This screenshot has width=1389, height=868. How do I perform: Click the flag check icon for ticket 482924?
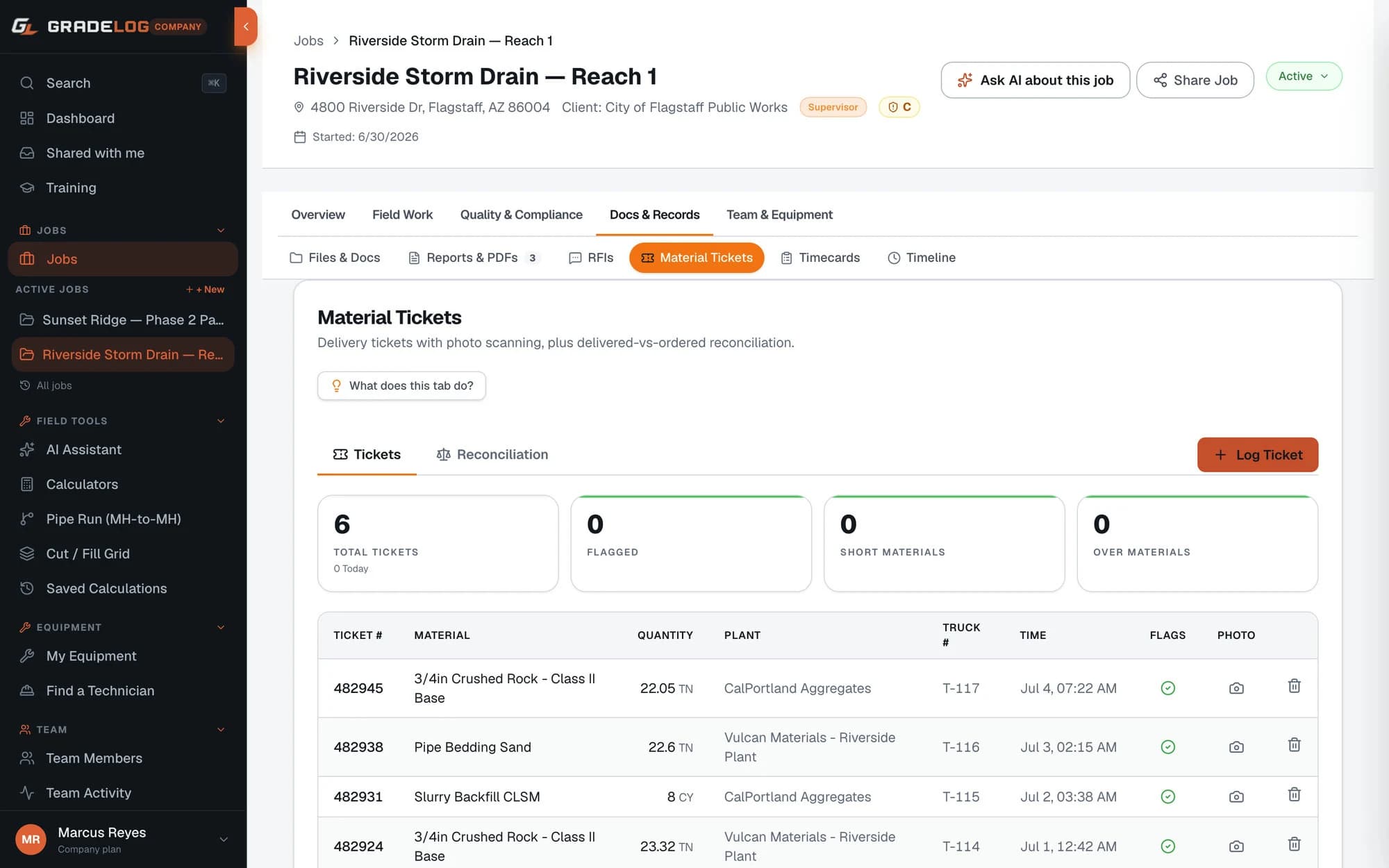point(1168,846)
